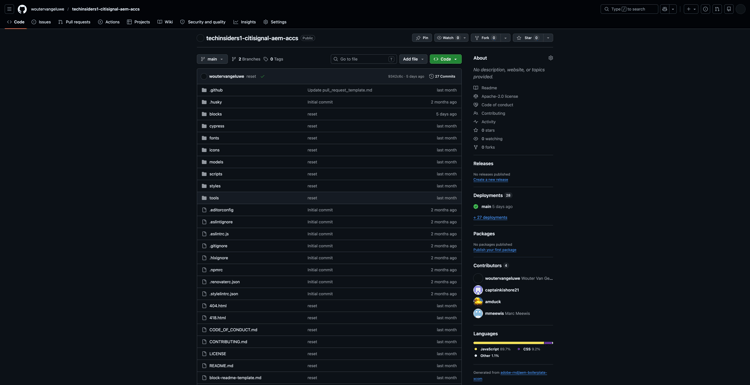The width and height of the screenshot is (750, 385).
Task: Switch to the Issues tab
Action: coord(41,22)
